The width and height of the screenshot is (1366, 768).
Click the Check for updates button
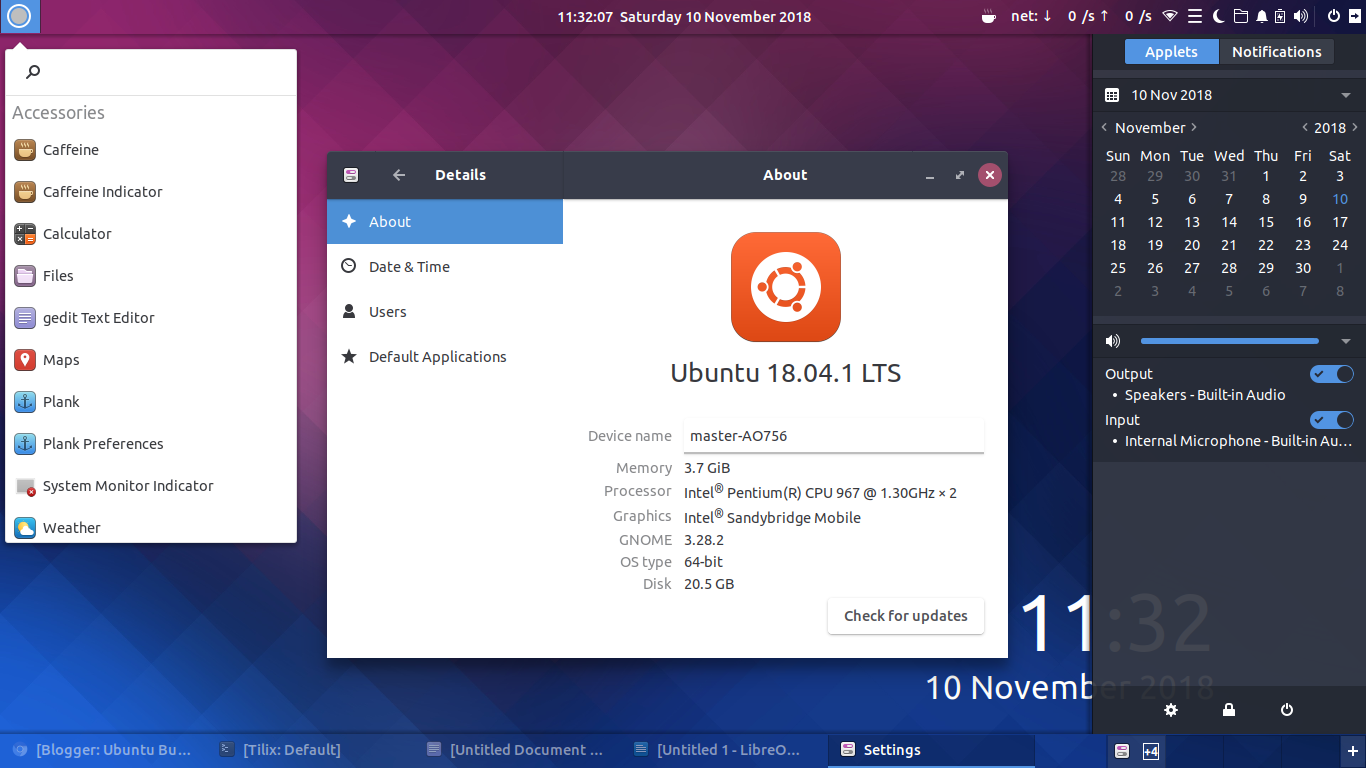point(906,616)
